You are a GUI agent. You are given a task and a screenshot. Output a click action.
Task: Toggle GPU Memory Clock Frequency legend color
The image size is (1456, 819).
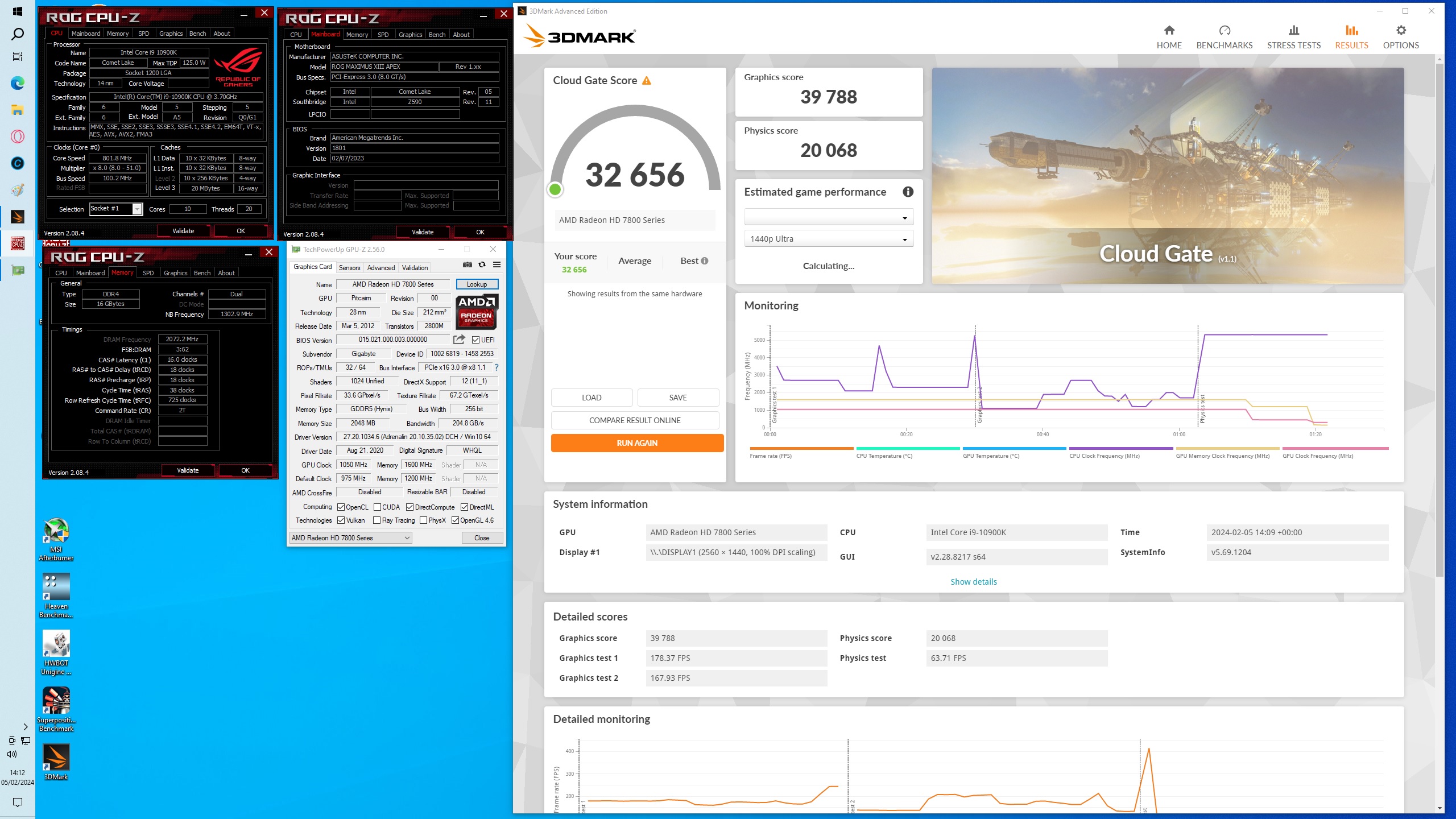[1227, 449]
